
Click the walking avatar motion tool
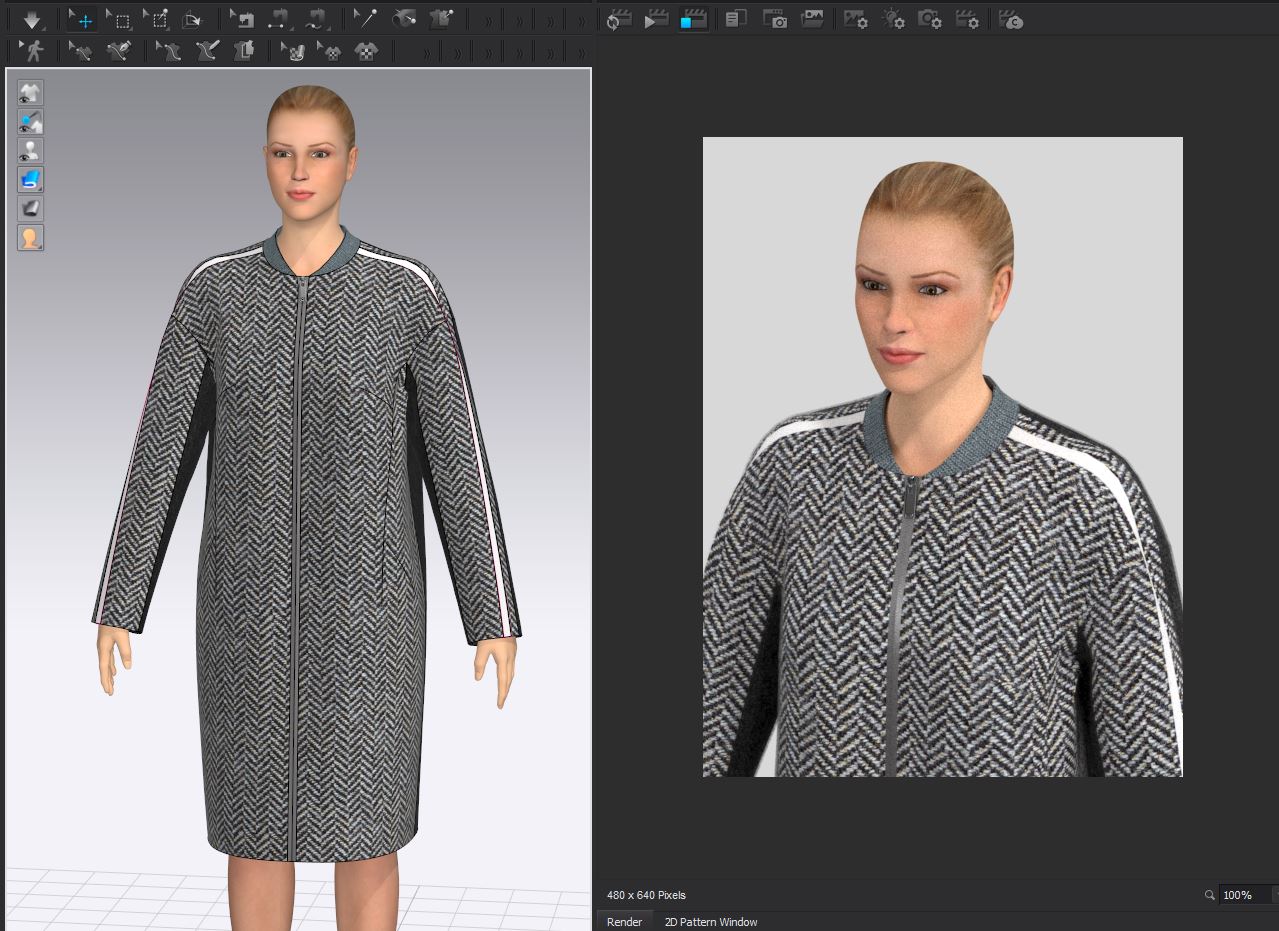coord(33,51)
